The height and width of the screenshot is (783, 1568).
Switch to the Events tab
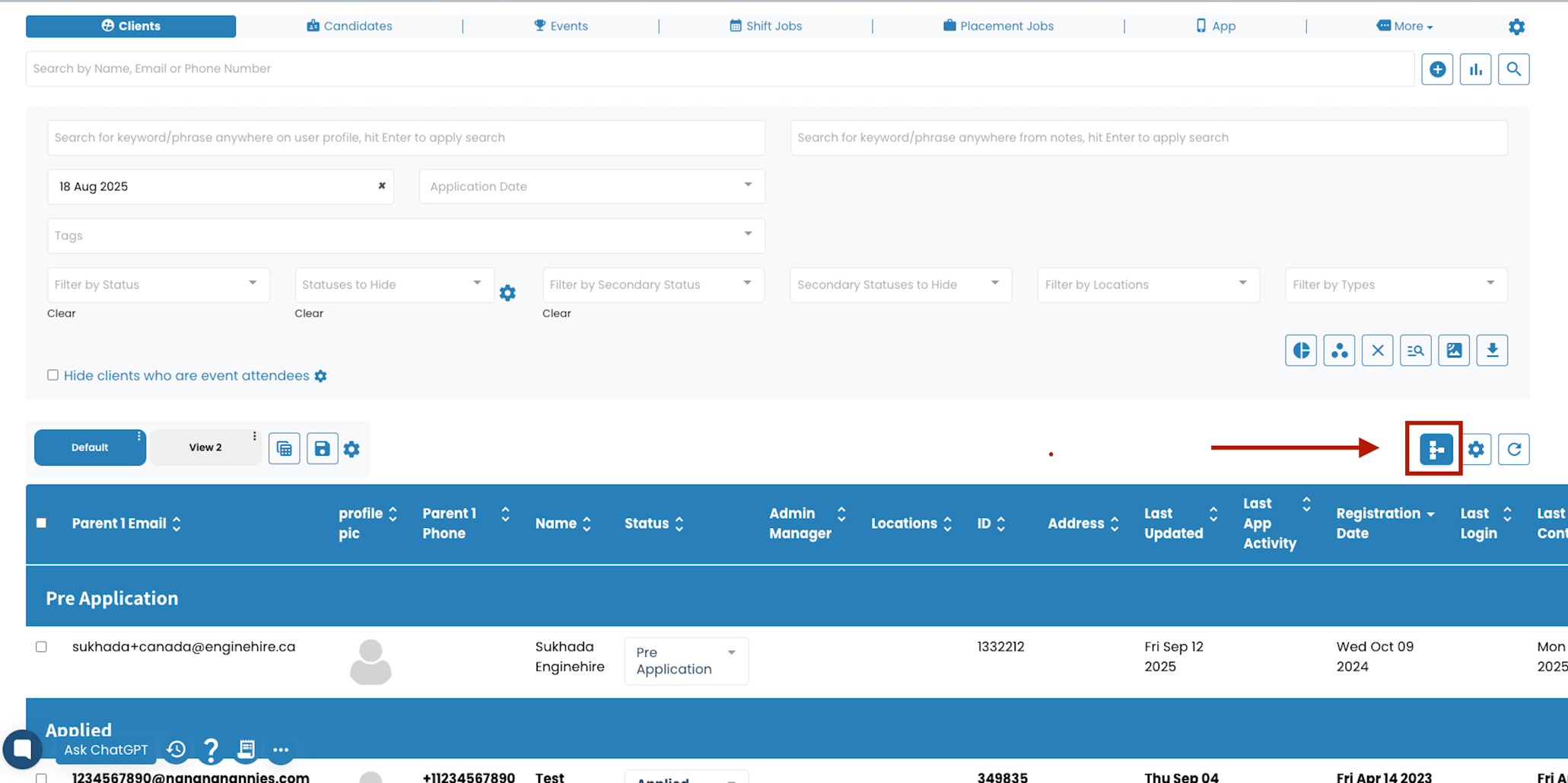click(x=561, y=26)
